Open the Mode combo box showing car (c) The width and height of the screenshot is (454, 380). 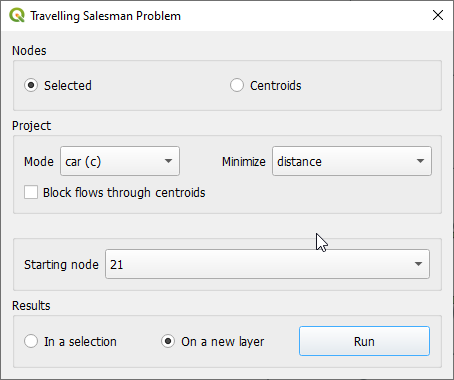120,161
